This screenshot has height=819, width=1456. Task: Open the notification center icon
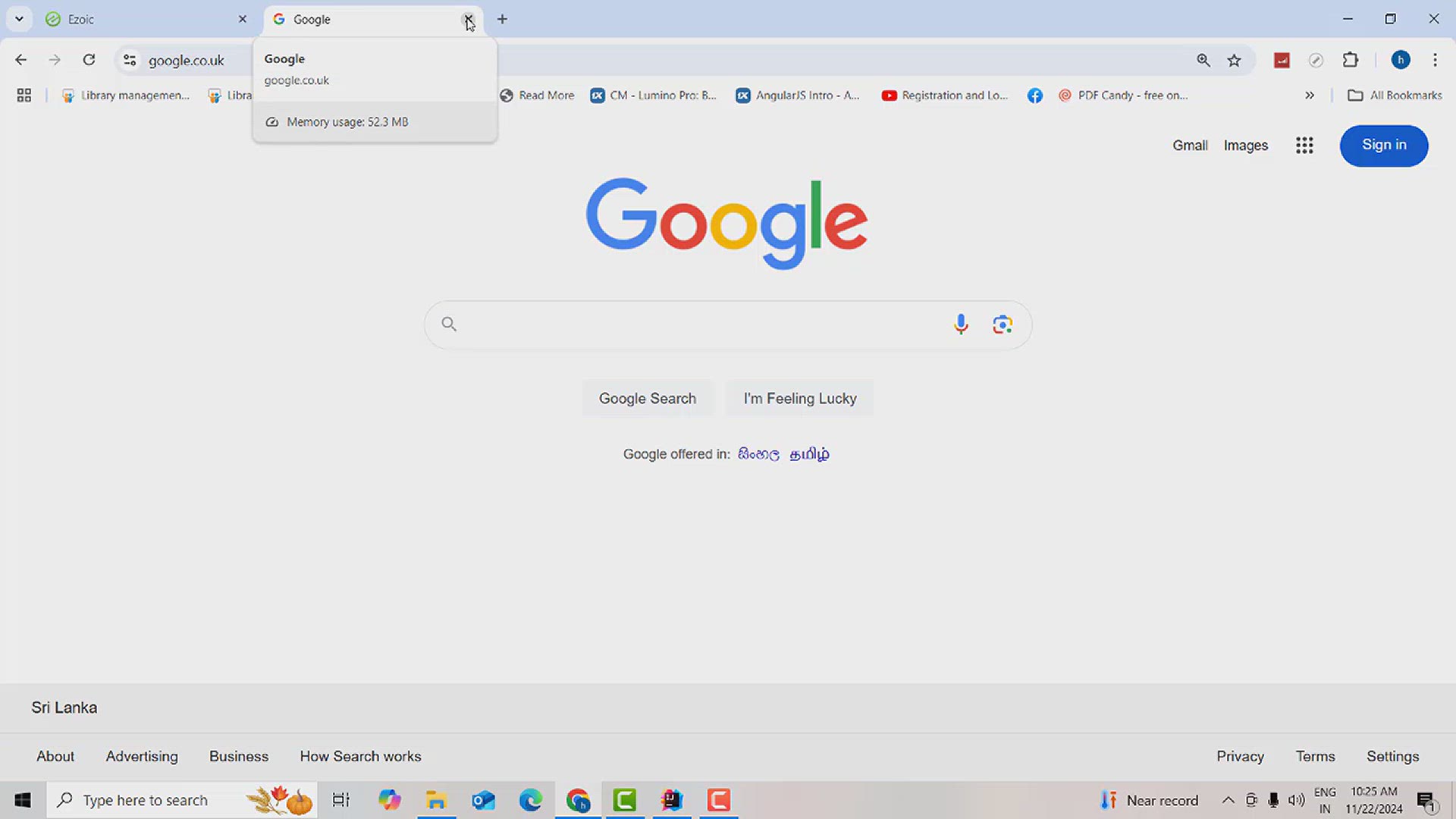click(1426, 801)
